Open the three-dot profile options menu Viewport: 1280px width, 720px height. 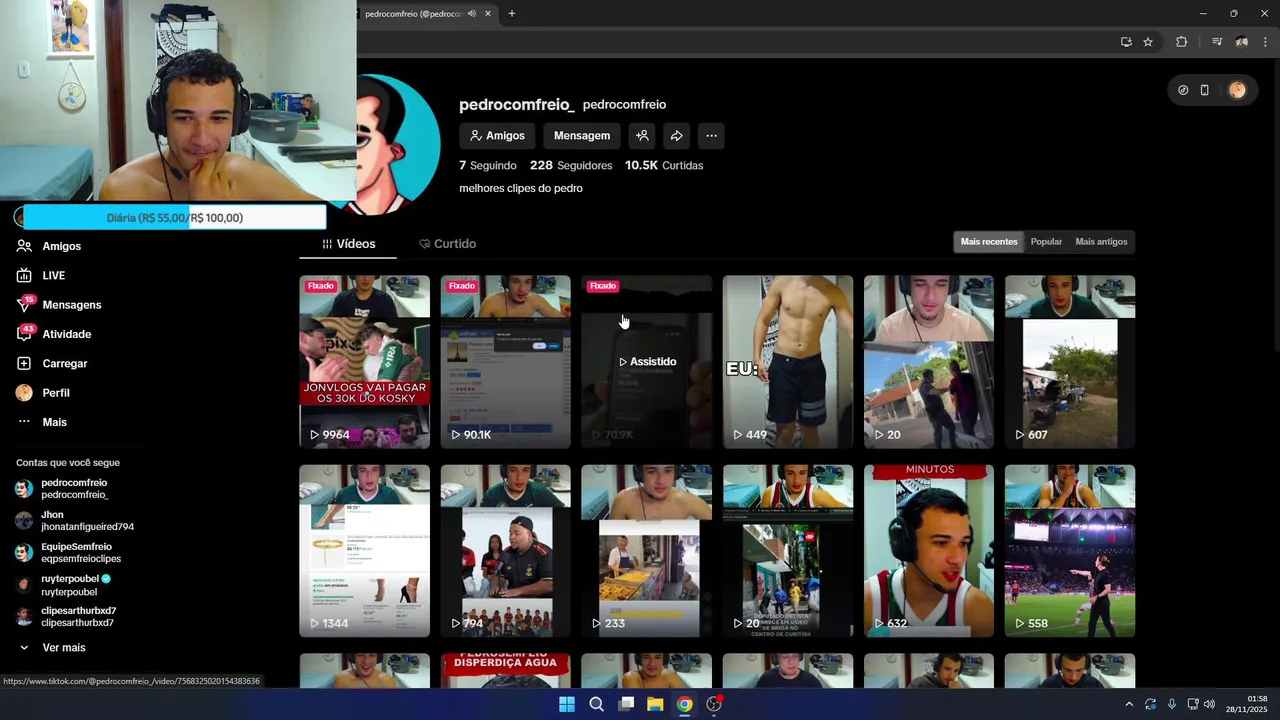point(711,136)
